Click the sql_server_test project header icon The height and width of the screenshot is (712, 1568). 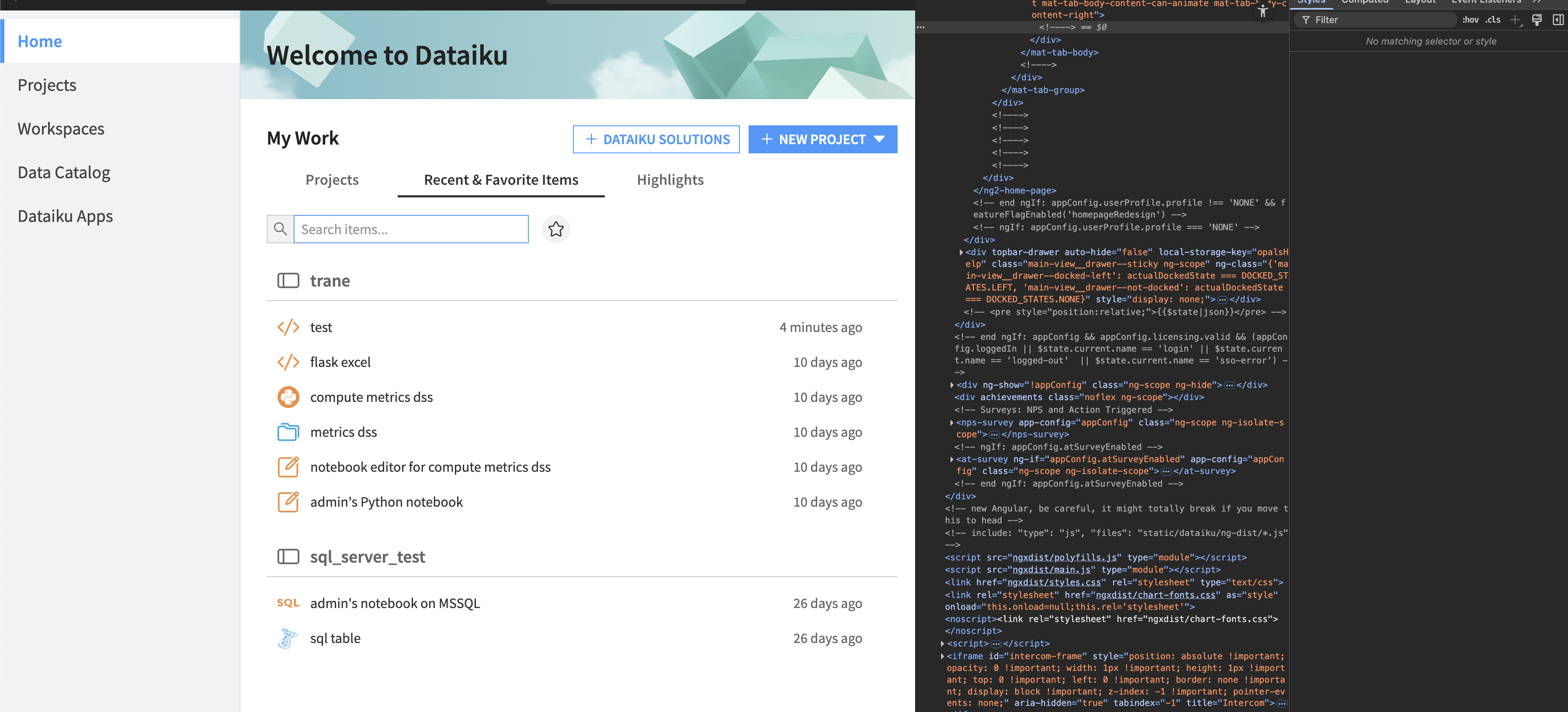point(288,556)
